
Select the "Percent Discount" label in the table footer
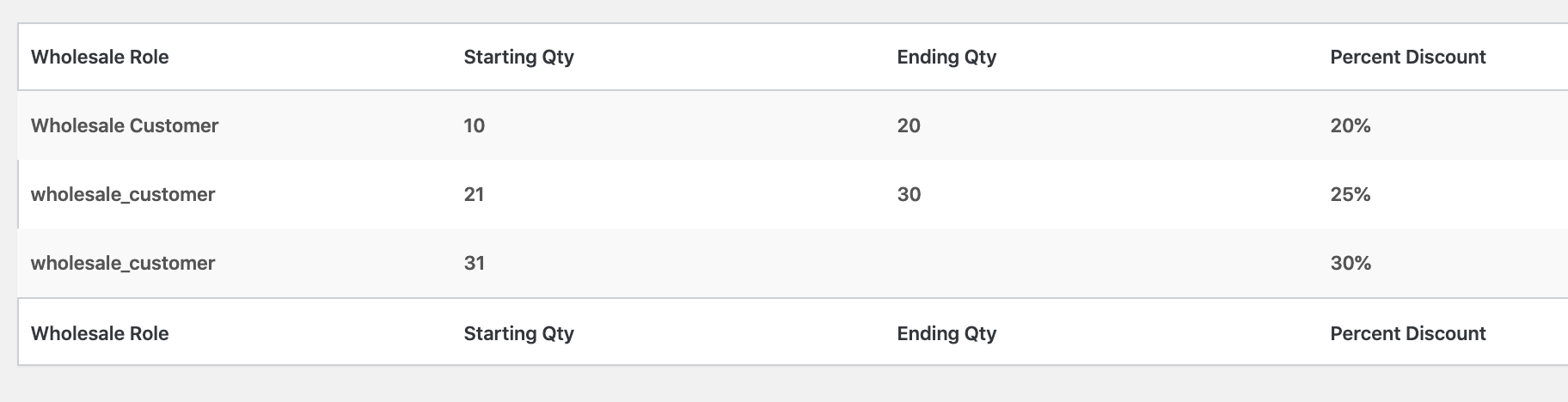point(1407,334)
